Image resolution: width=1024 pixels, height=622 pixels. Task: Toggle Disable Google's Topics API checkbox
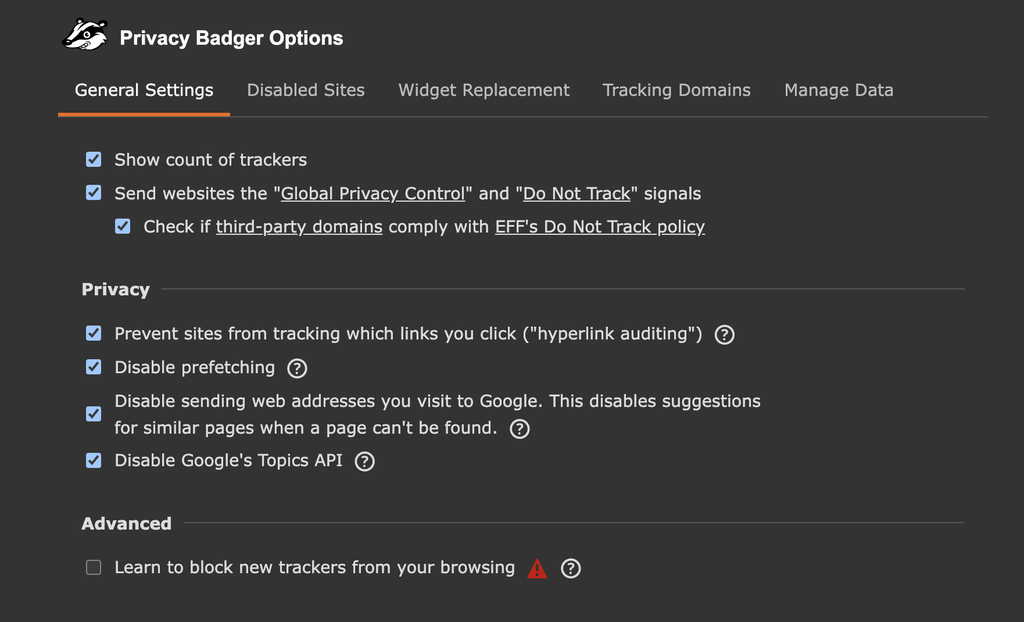pos(93,461)
